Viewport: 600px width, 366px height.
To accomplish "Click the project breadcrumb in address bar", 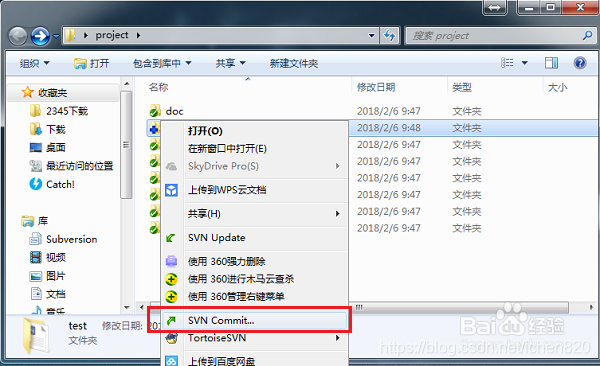I will [x=112, y=35].
